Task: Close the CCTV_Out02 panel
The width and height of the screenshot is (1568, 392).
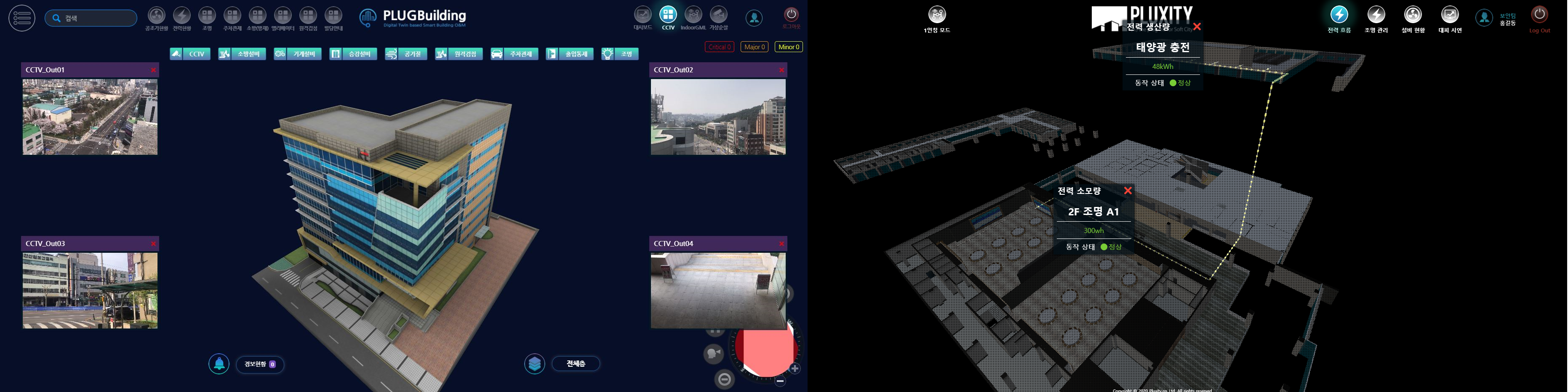Action: point(781,70)
